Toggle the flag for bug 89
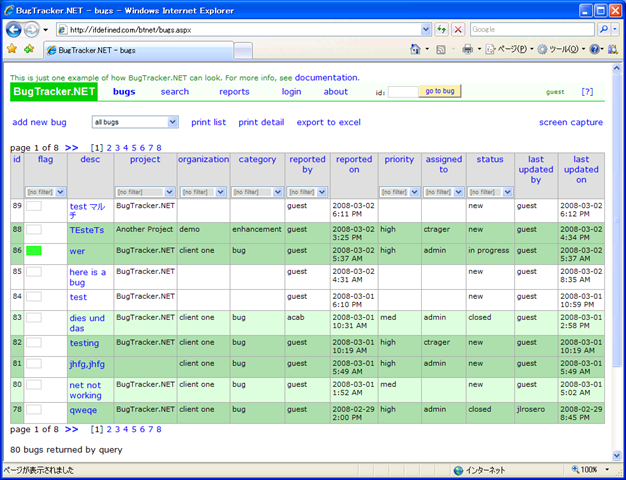 point(34,206)
